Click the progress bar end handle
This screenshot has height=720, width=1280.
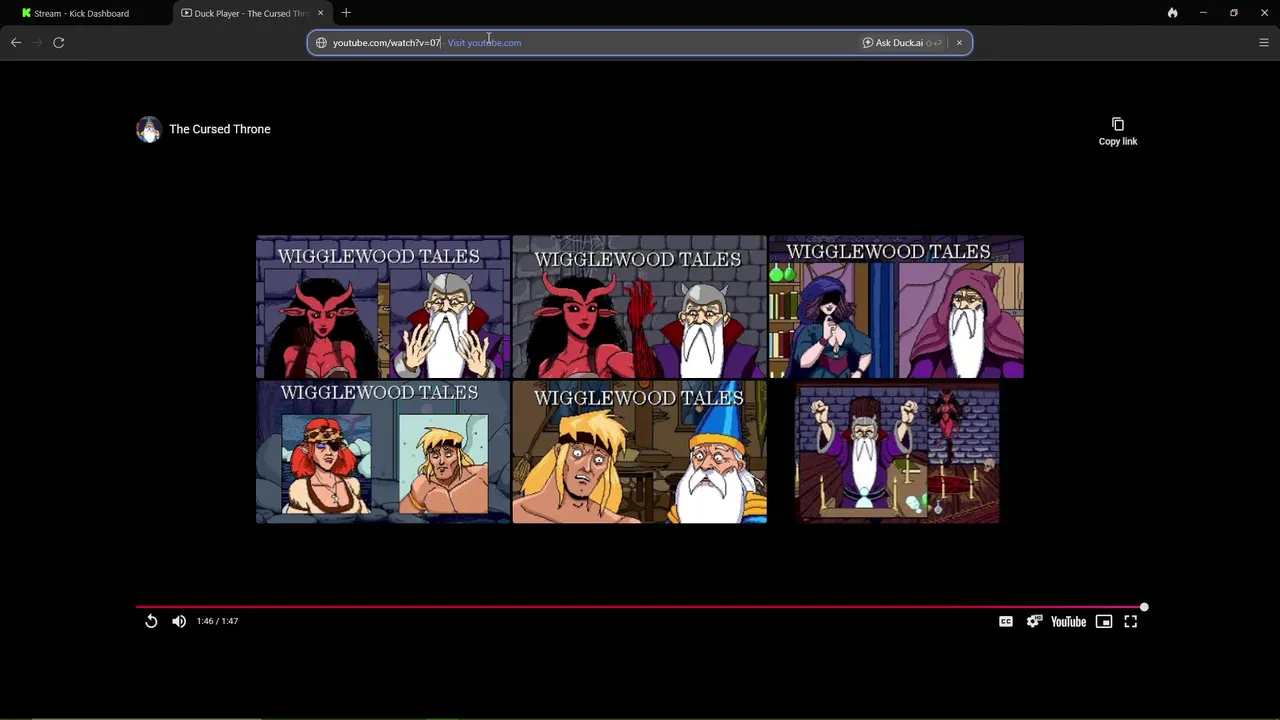[x=1144, y=607]
